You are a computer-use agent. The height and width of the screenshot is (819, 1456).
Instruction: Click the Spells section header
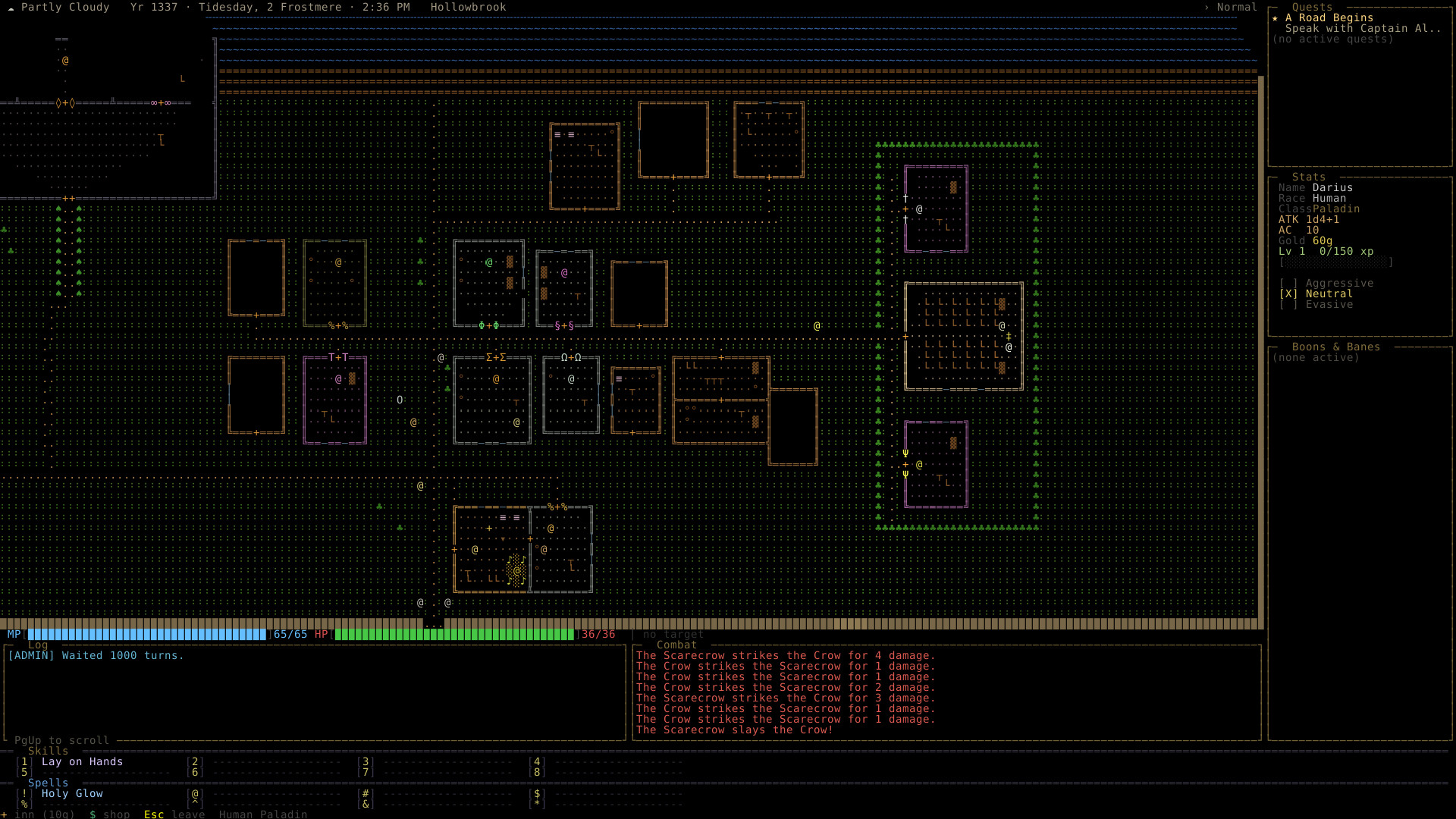[x=48, y=783]
